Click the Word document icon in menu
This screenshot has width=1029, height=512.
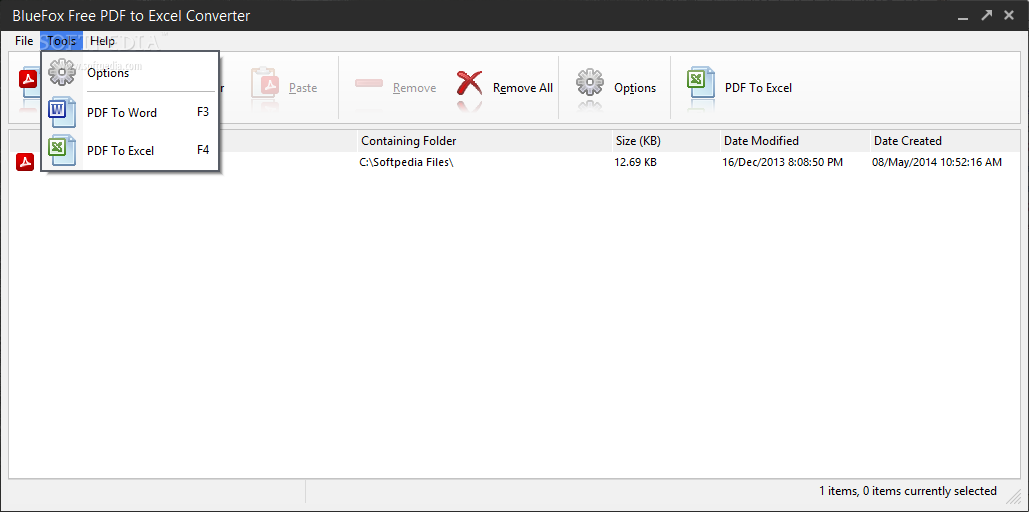(61, 112)
